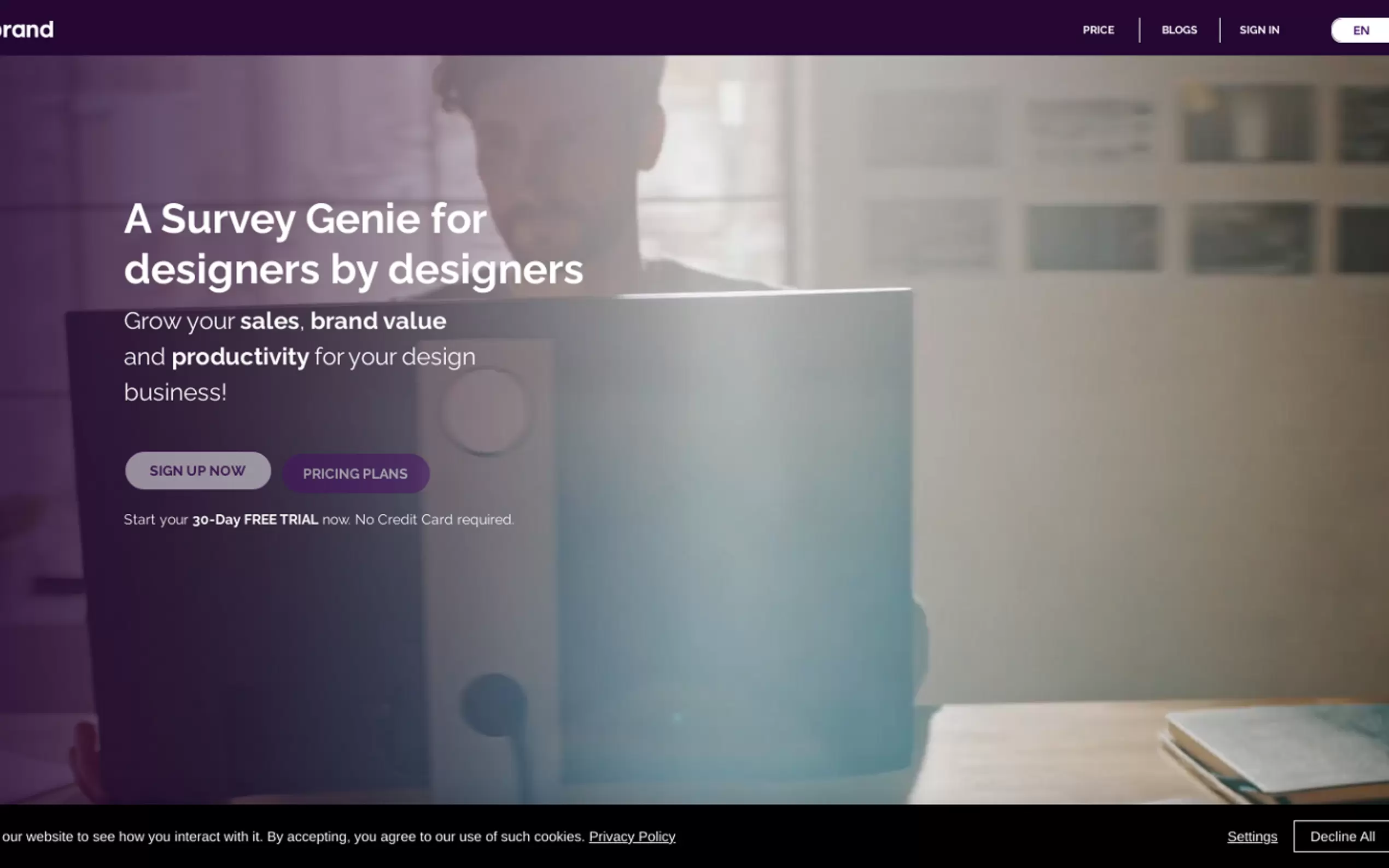This screenshot has height=868, width=1389.
Task: Adjust cookie preferences in Settings
Action: tap(1252, 836)
